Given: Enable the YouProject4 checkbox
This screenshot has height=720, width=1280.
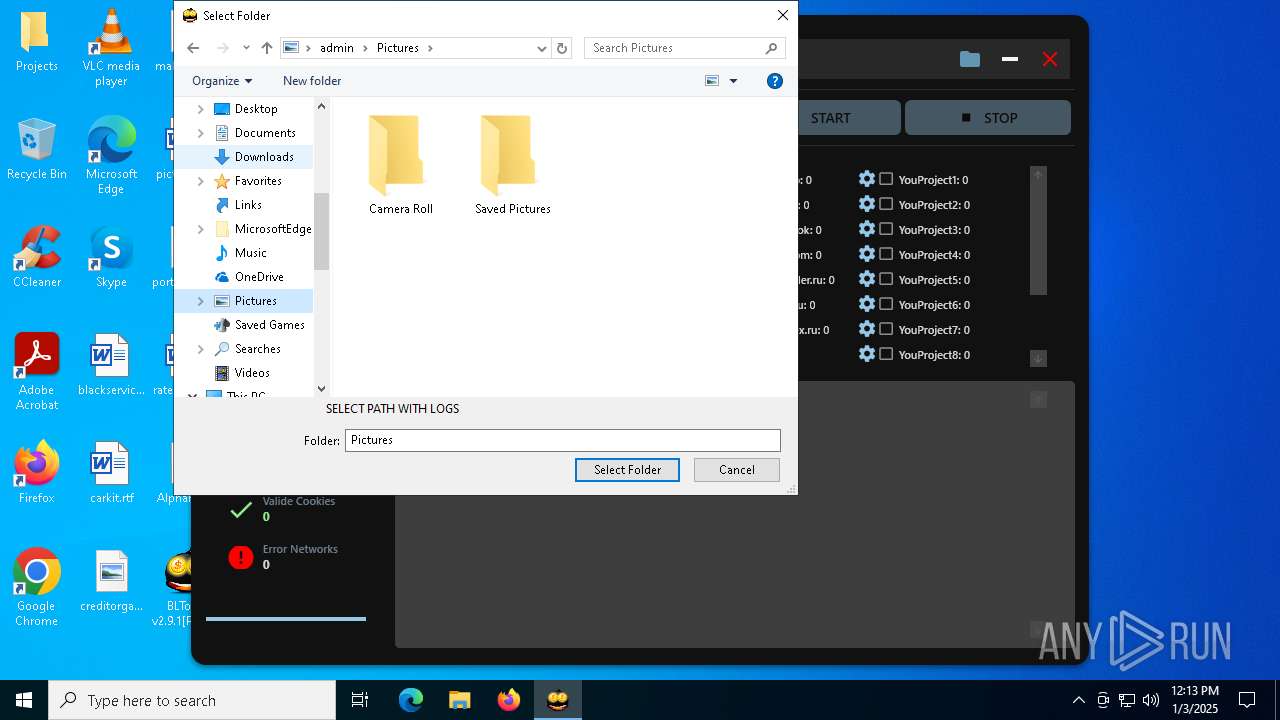Looking at the screenshot, I should pos(886,254).
